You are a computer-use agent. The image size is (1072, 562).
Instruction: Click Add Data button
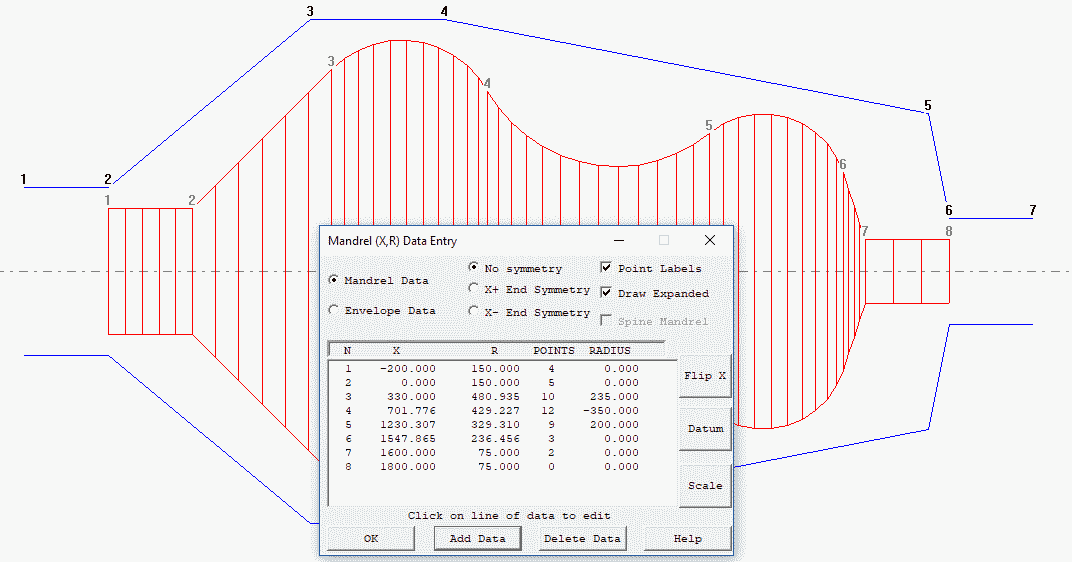pyautogui.click(x=478, y=538)
